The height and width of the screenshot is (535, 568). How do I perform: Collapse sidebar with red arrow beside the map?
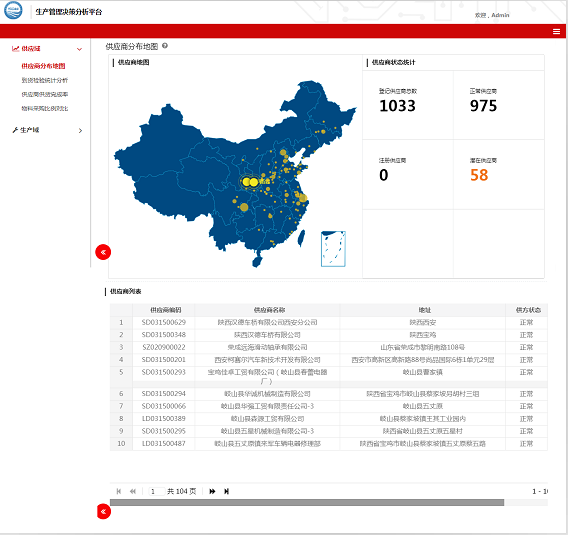[103, 252]
